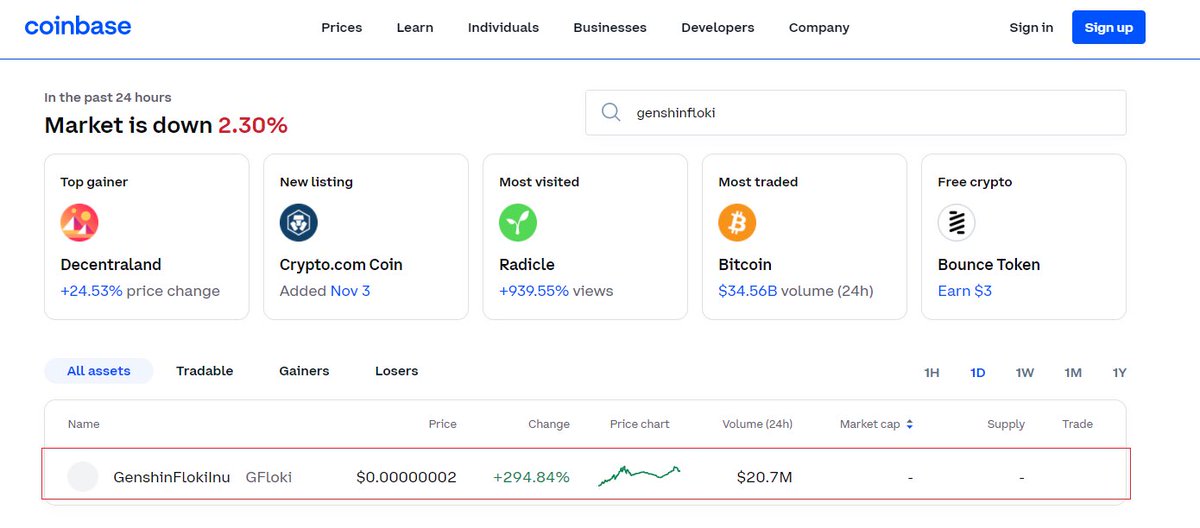Click the Sign in link
Viewport: 1200px width, 528px height.
pos(1031,27)
